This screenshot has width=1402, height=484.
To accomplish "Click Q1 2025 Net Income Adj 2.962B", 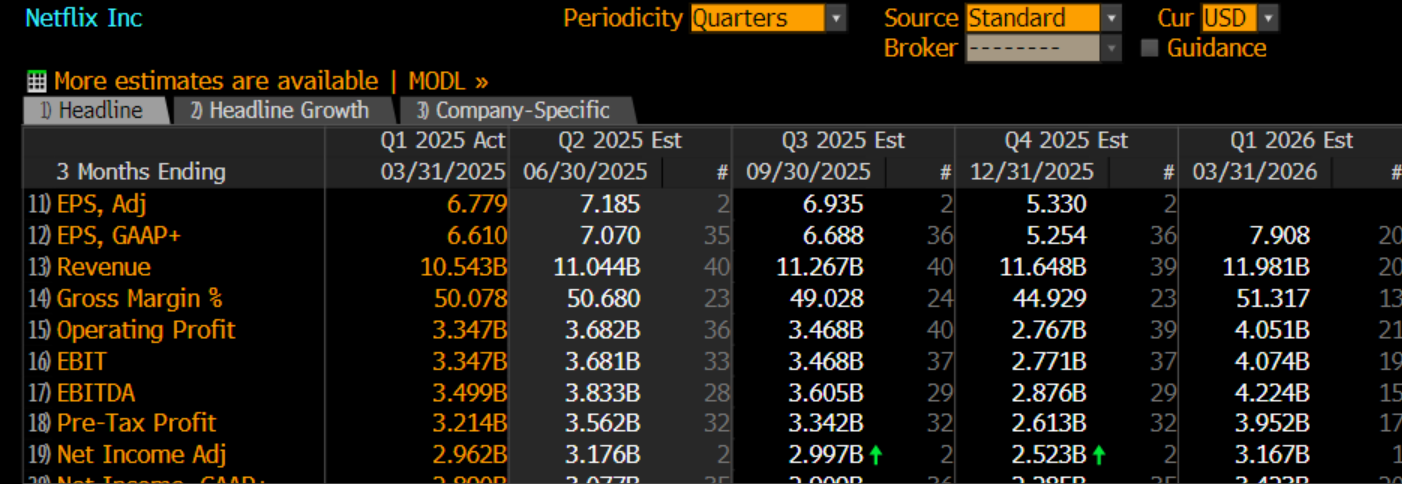I will tap(471, 455).
